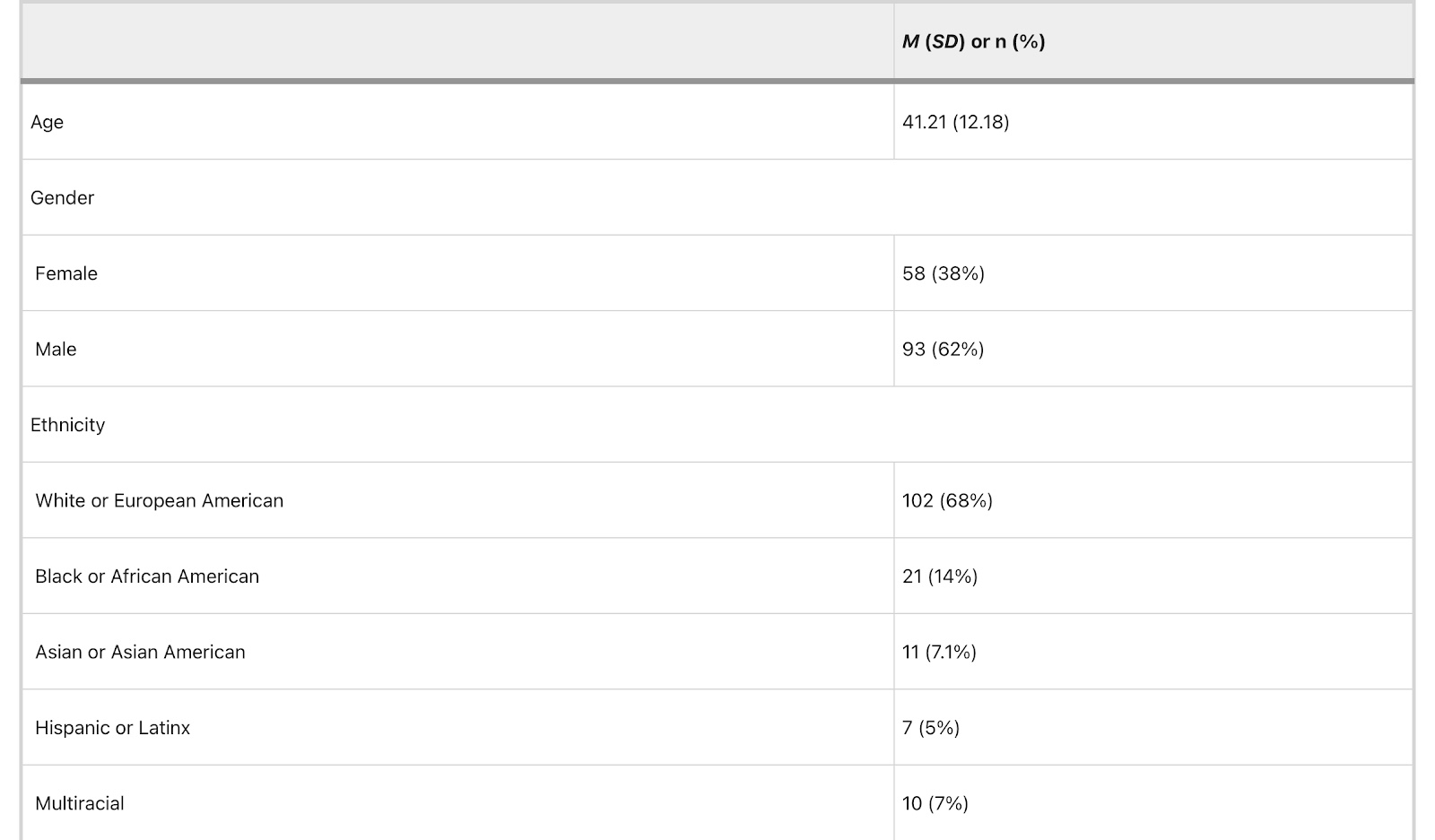Click the 'M (SD) or n (%)' column header

973,42
